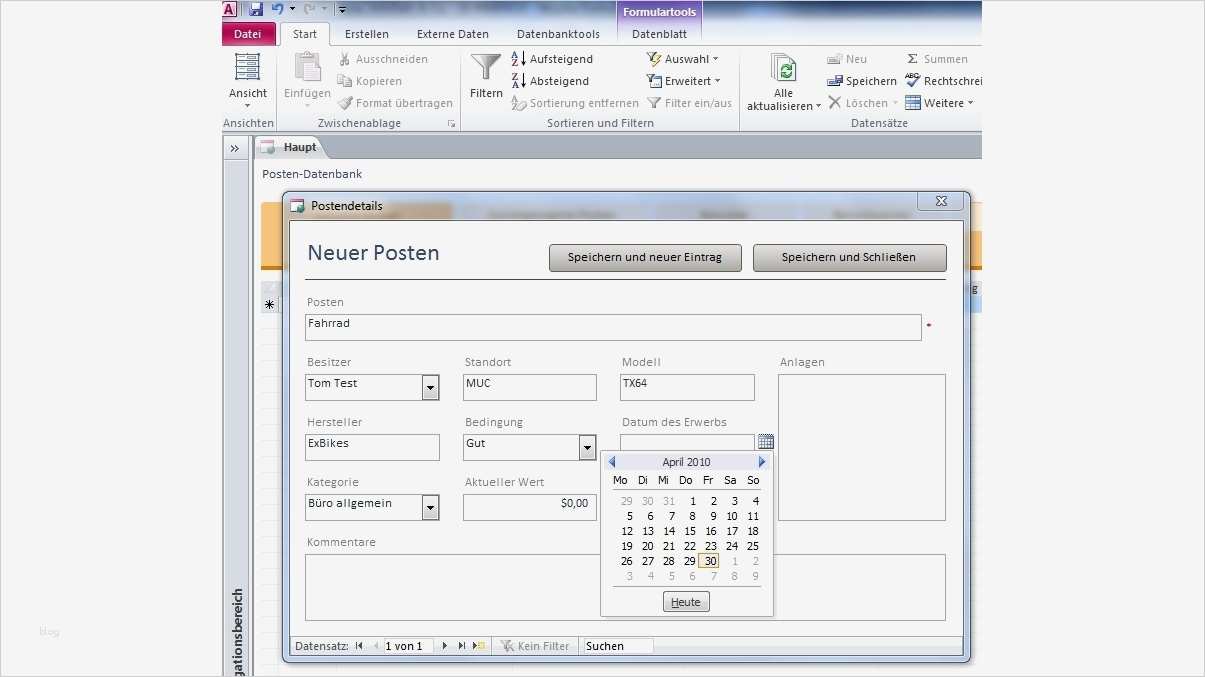Click Speichern und Schließen button

pyautogui.click(x=849, y=257)
